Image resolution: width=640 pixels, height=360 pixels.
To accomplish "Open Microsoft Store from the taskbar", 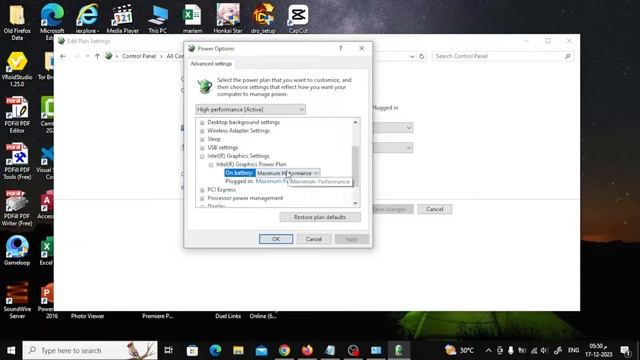I will coord(192,350).
